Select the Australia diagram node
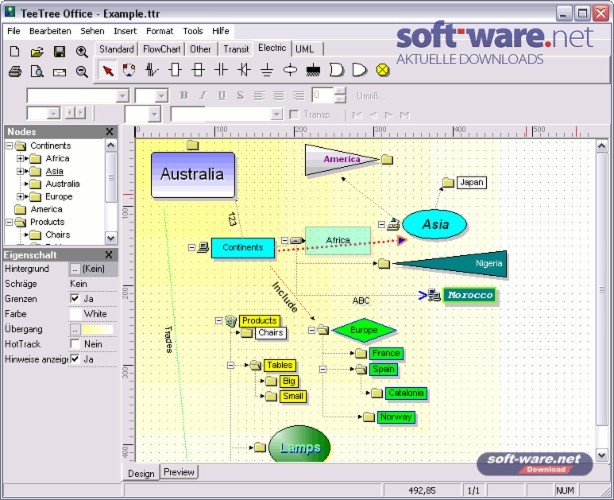 (193, 175)
